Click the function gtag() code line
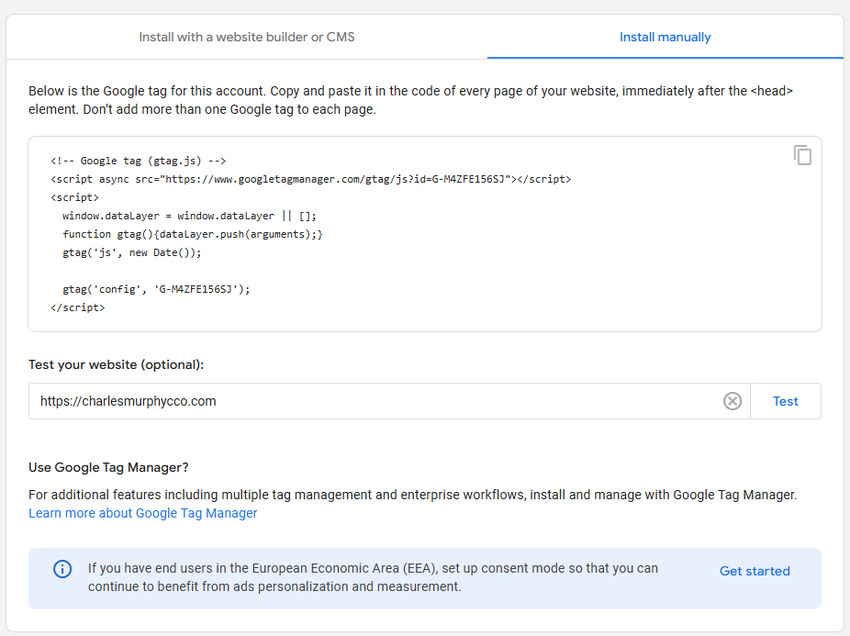Screen dimensions: 850x636 point(192,234)
